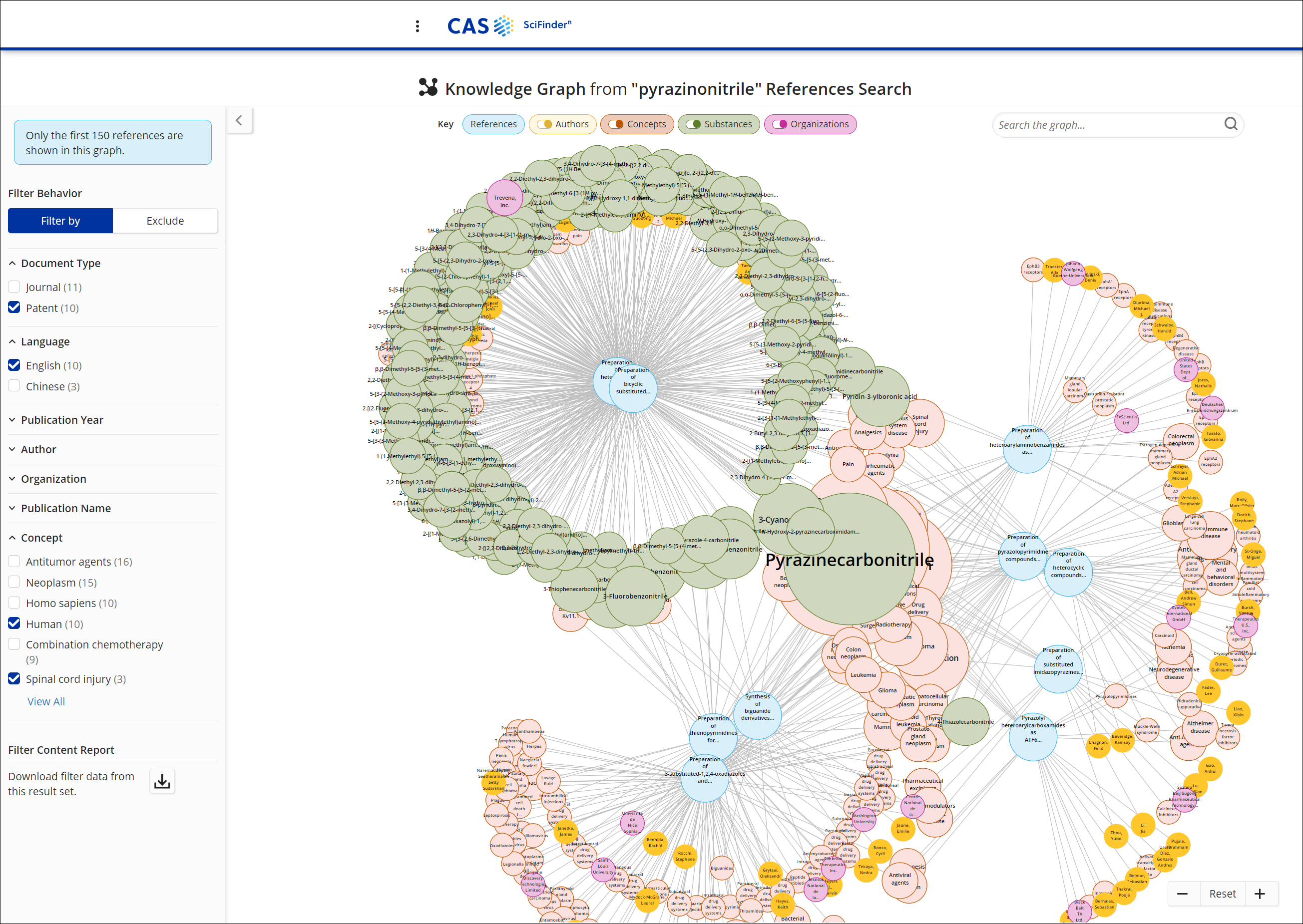This screenshot has width=1303, height=924.
Task: Collapse the filter sidebar panel
Action: pyautogui.click(x=239, y=121)
